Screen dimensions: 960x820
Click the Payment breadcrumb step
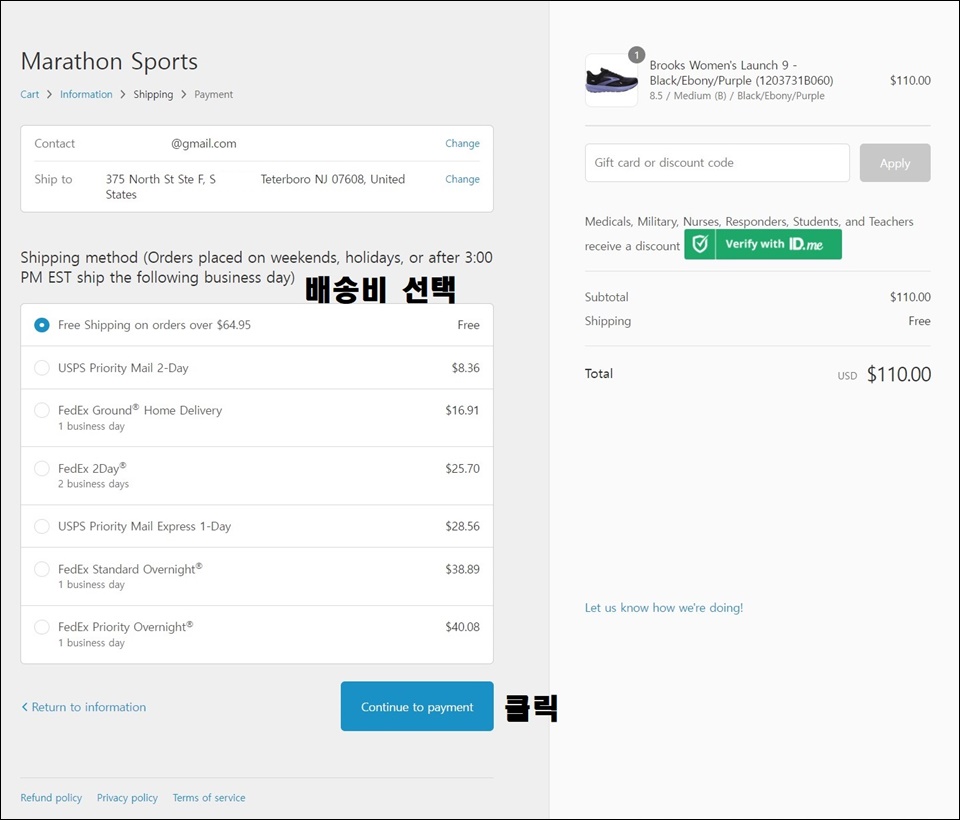click(214, 94)
